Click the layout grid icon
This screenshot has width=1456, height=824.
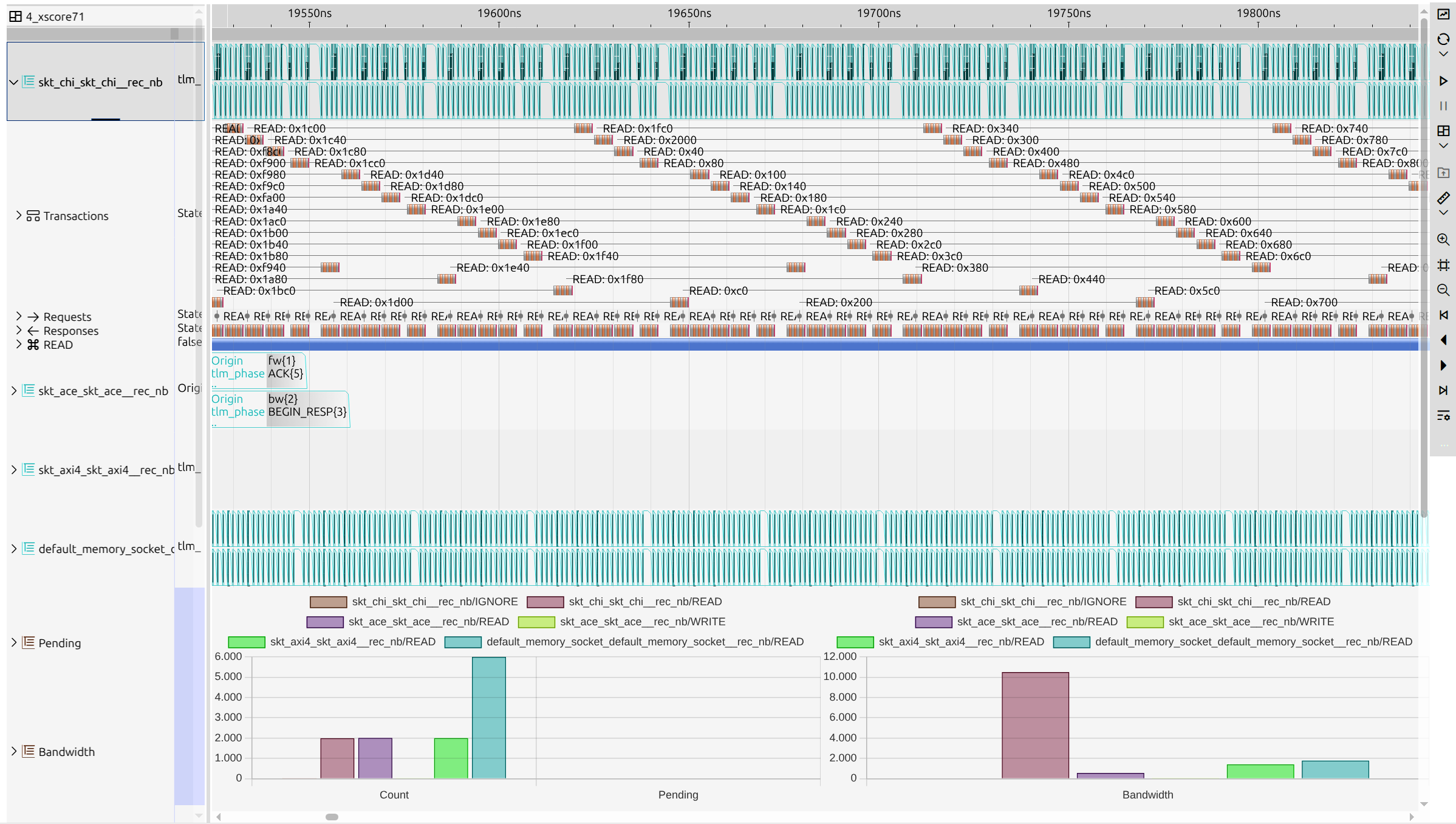pos(1443,131)
